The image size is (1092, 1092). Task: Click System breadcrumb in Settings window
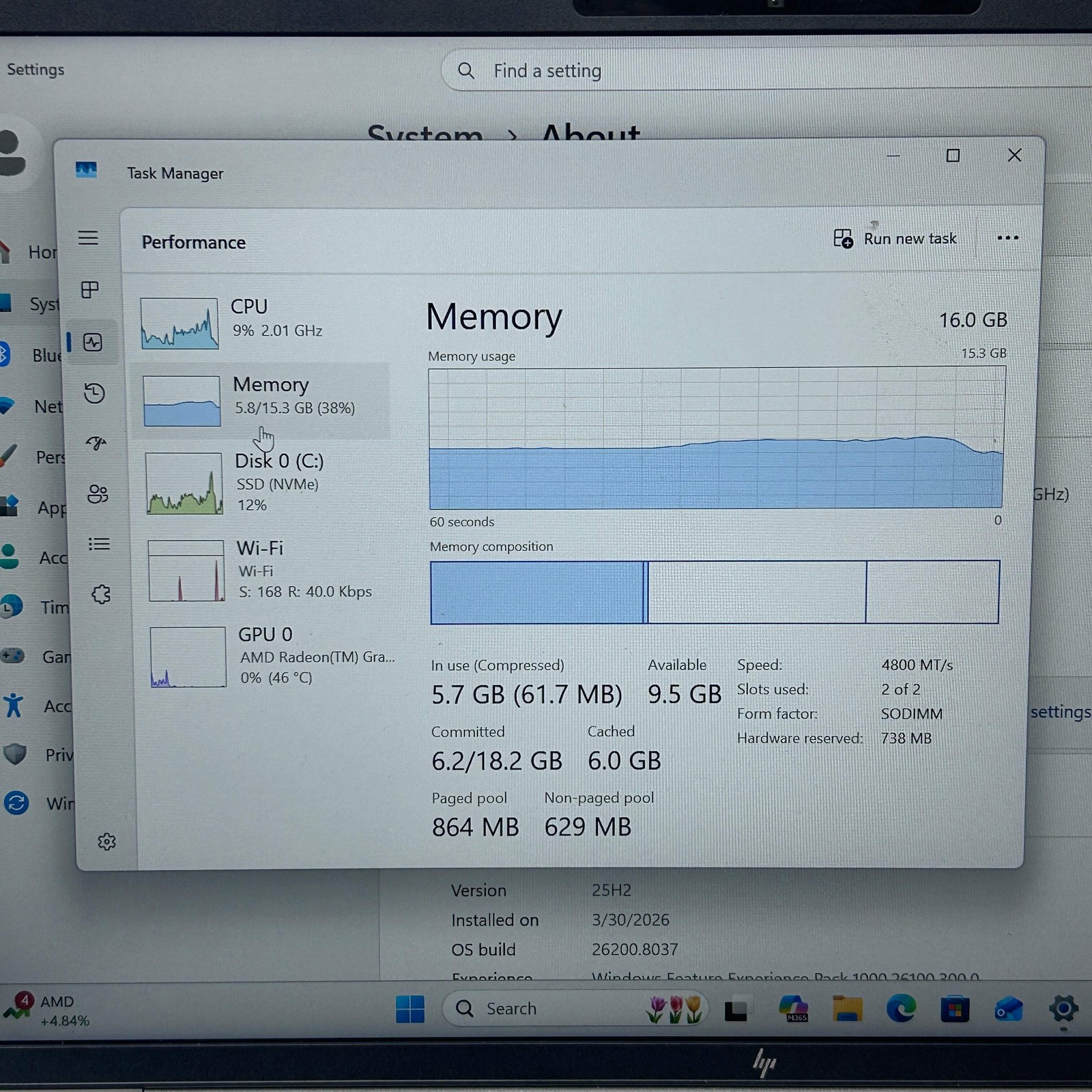(425, 134)
